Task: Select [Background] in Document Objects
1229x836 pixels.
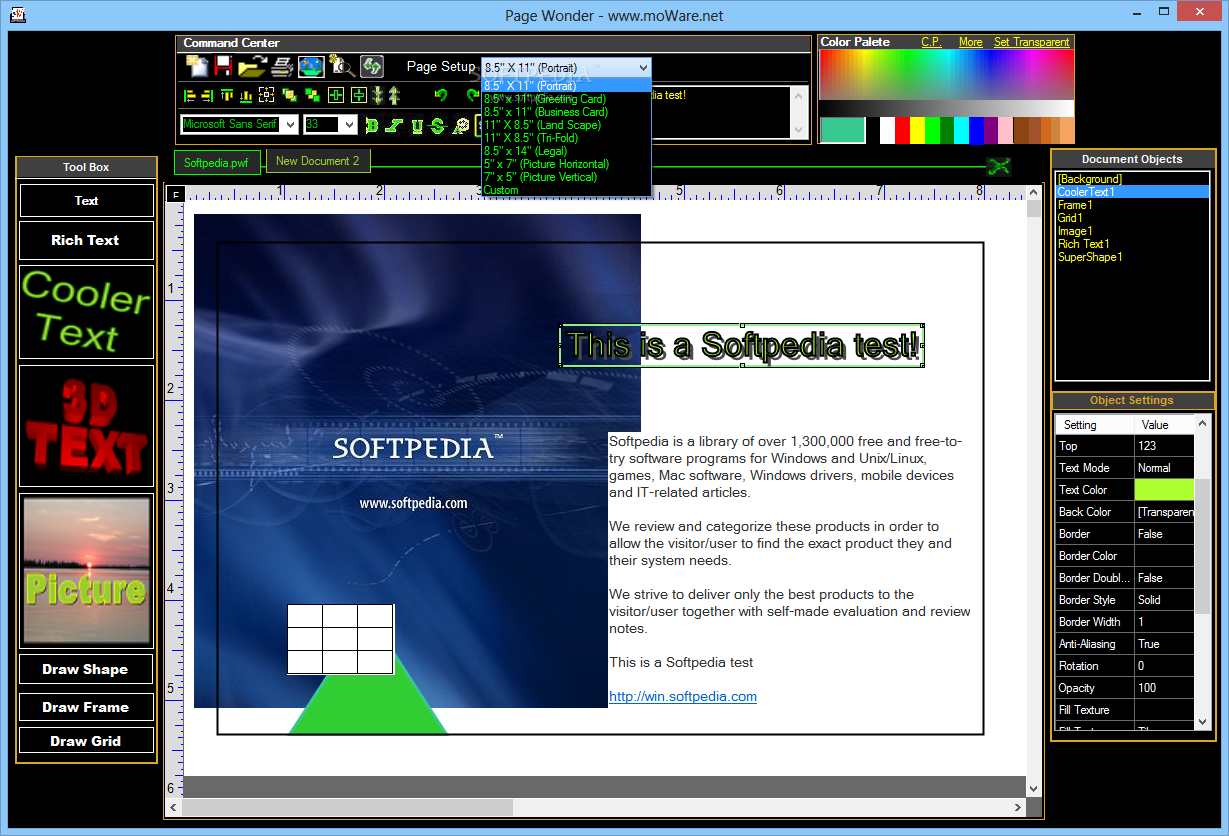Action: (x=1132, y=179)
